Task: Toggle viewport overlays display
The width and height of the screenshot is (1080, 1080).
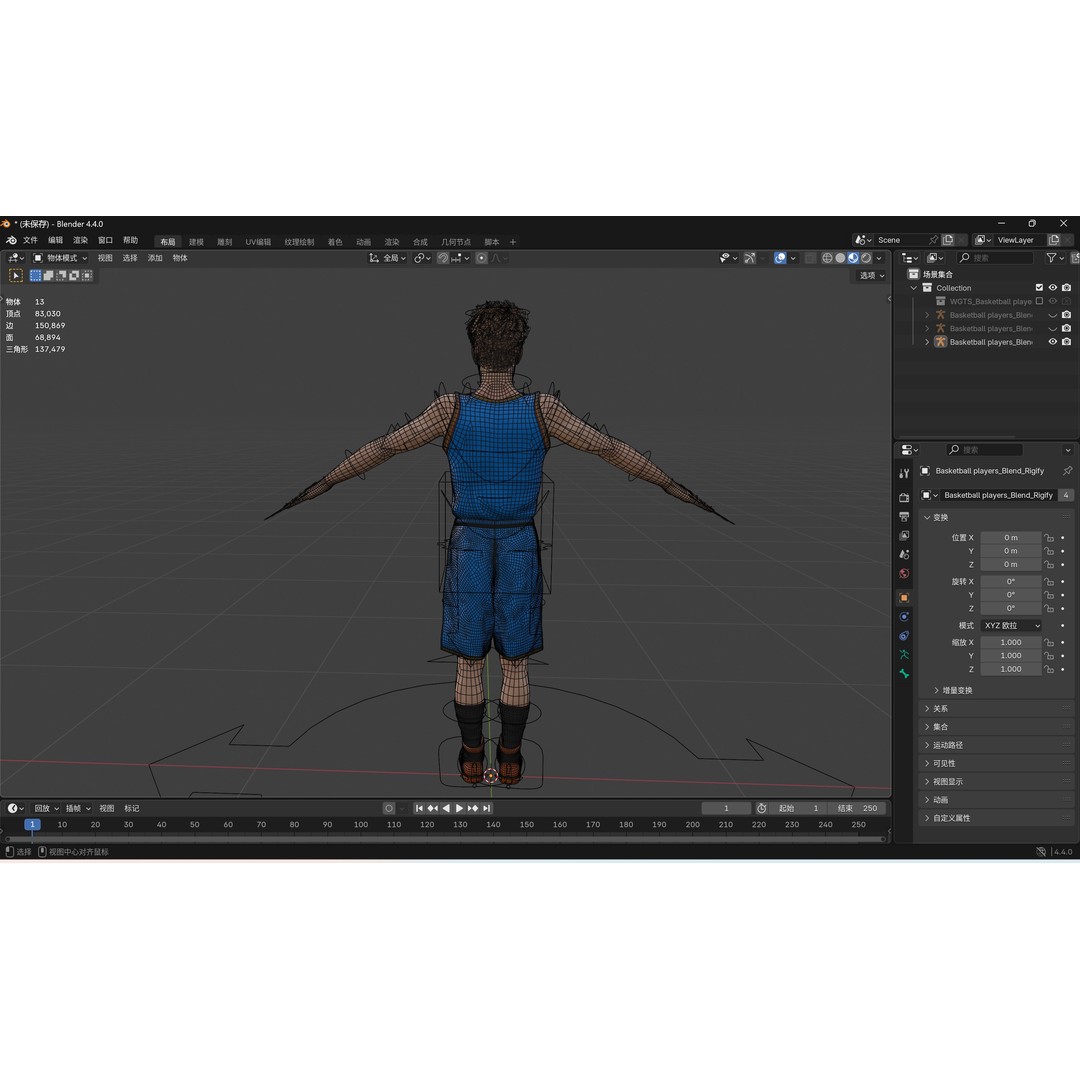Action: click(x=780, y=258)
